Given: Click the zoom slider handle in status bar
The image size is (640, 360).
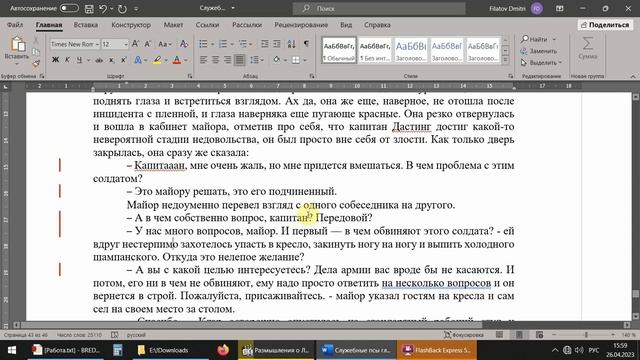Looking at the screenshot, I should pos(586,335).
